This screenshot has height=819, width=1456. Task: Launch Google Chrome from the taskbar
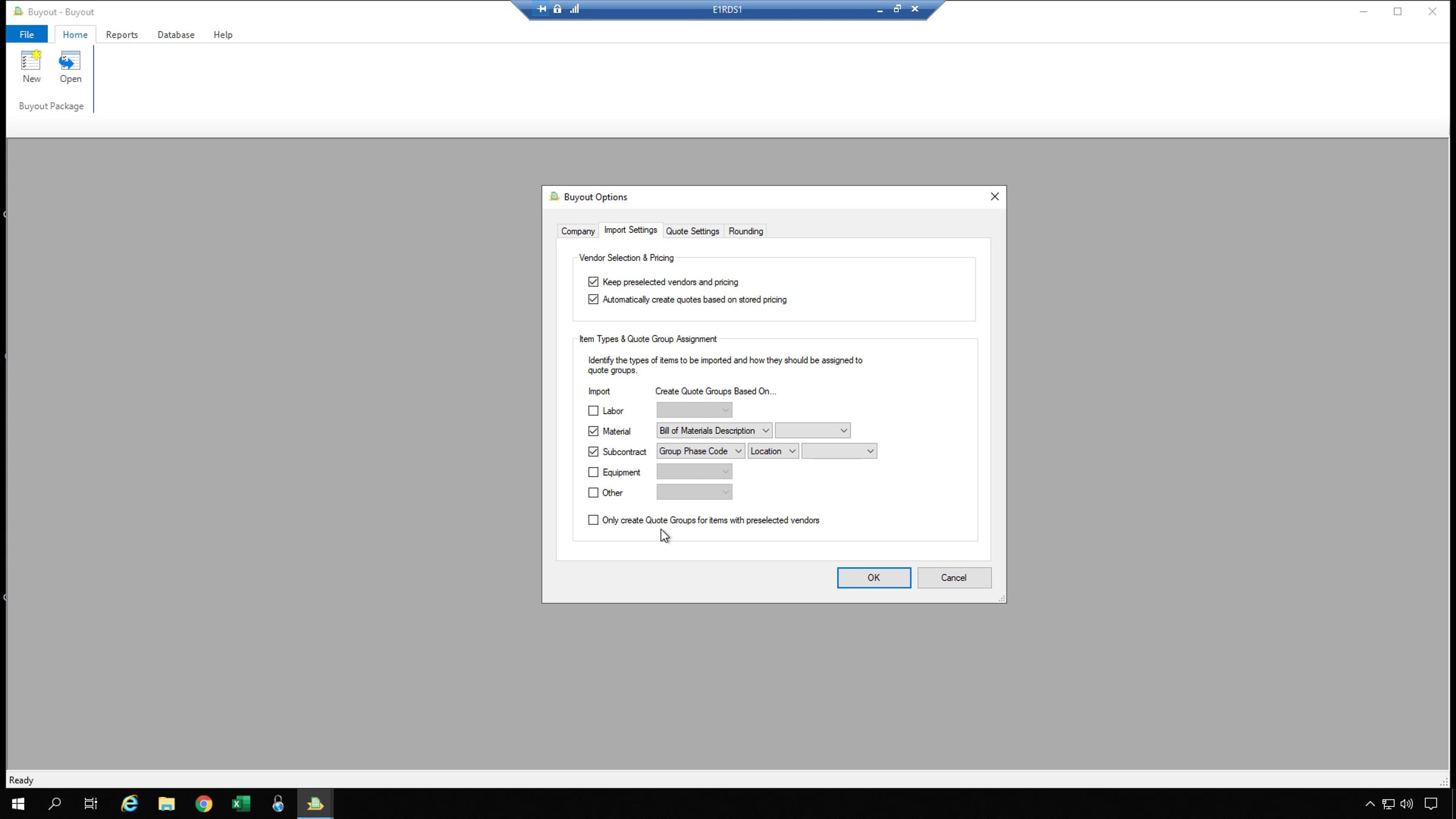[204, 804]
